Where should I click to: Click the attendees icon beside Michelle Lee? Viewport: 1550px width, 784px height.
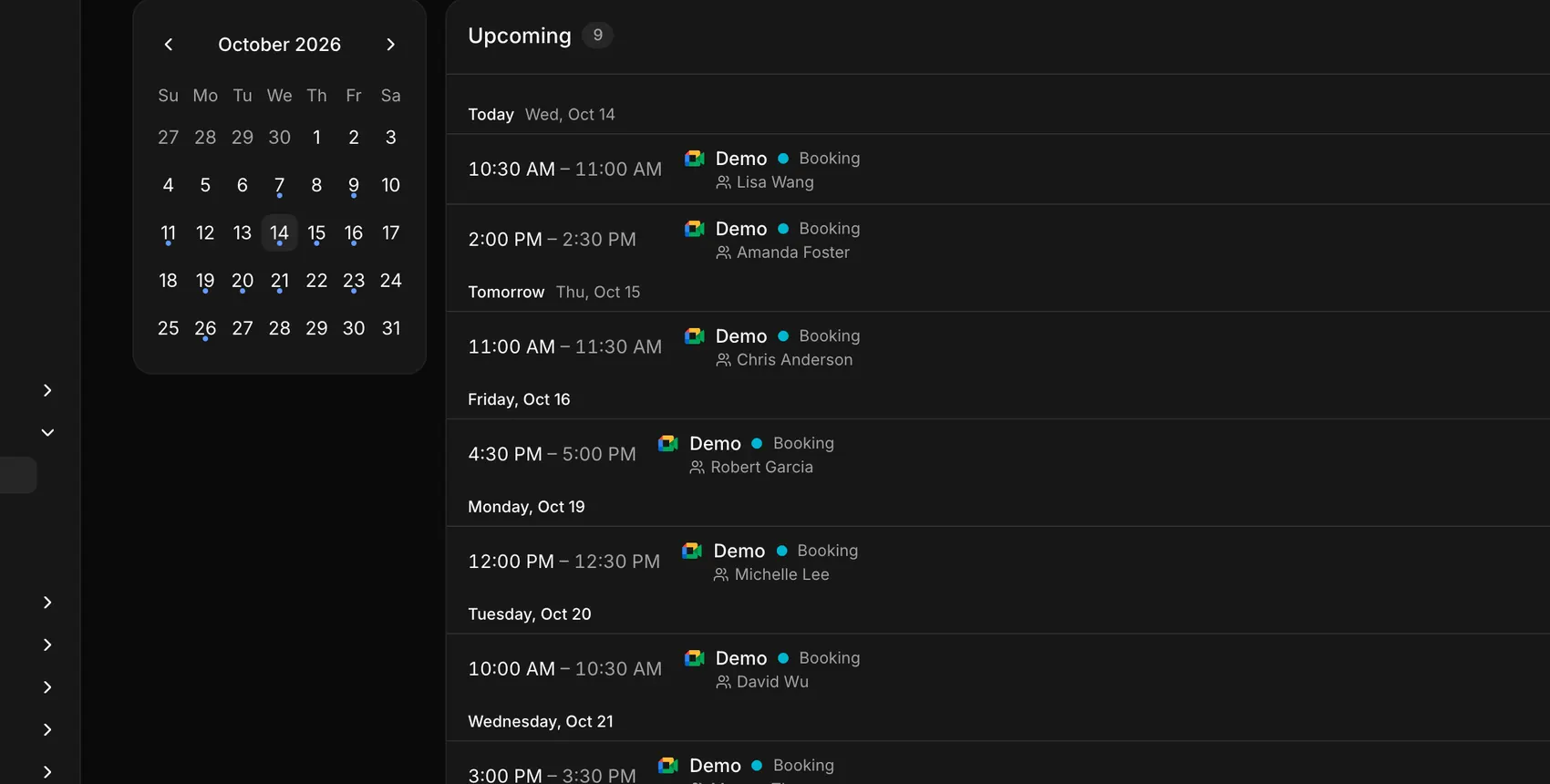(720, 575)
